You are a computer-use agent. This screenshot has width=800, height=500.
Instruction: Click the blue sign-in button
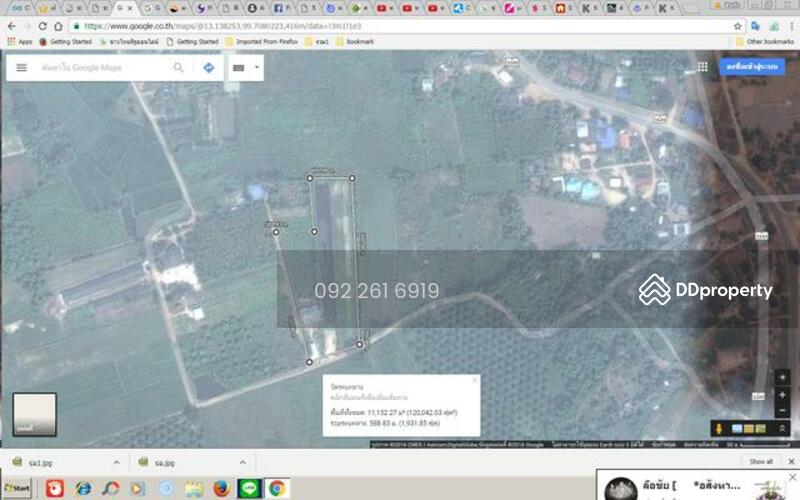[752, 67]
